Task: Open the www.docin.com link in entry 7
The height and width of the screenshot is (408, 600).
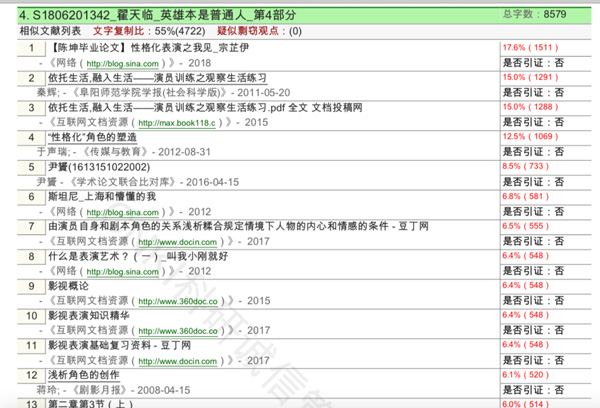Action: coord(178,242)
